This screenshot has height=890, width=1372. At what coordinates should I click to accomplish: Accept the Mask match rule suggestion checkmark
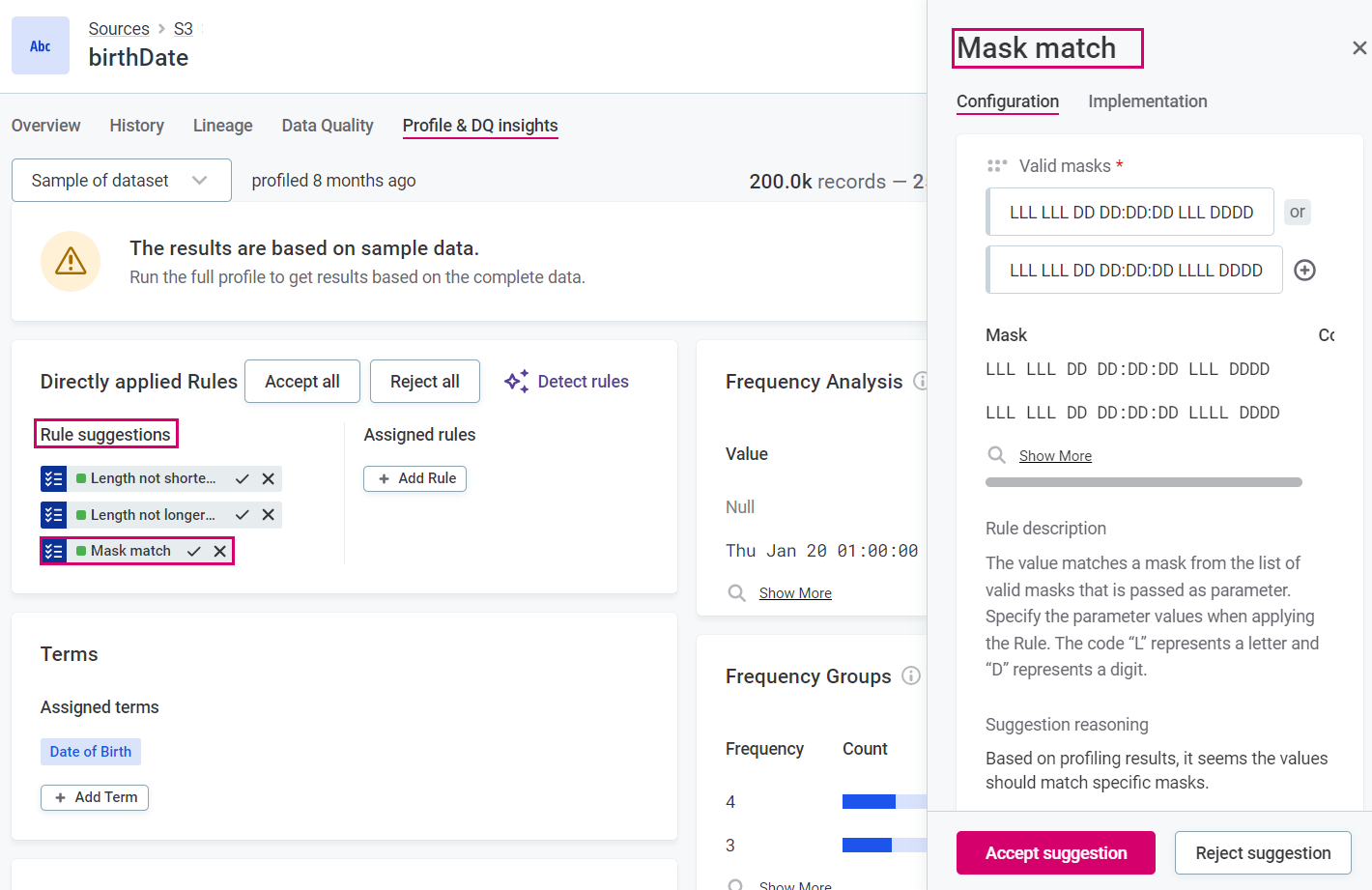coord(194,551)
